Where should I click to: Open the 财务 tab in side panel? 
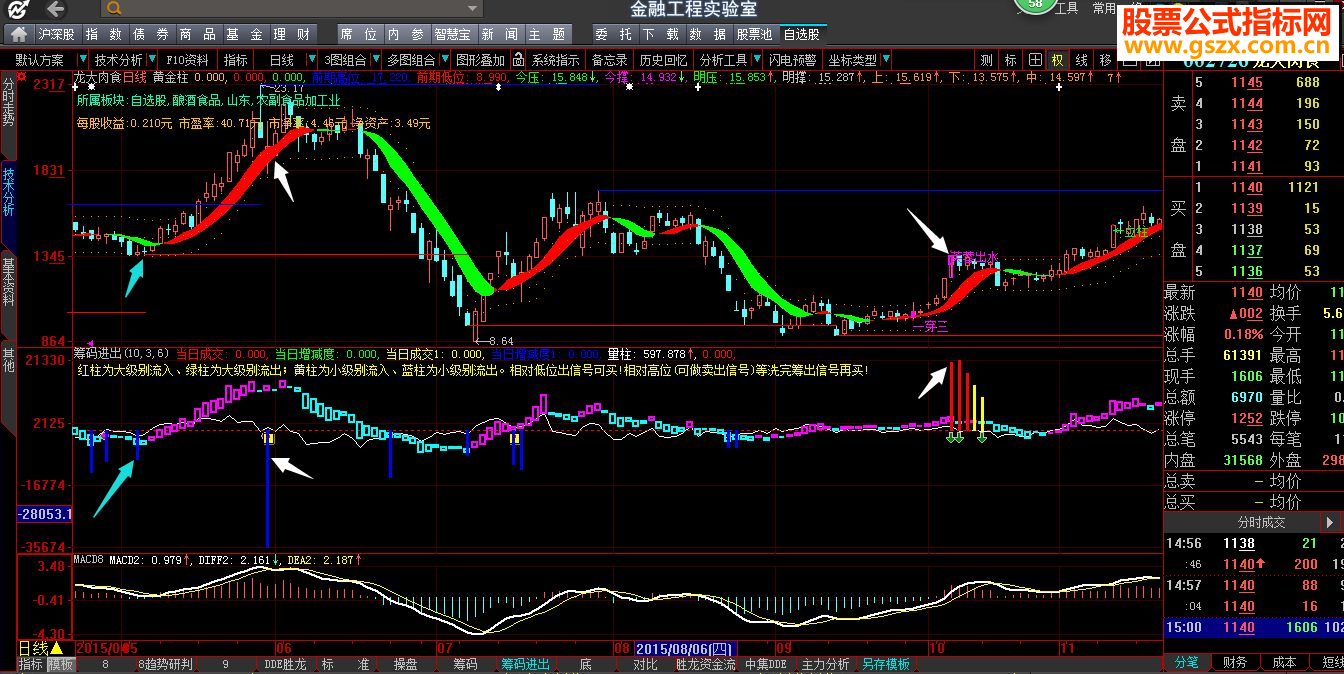pyautogui.click(x=1235, y=662)
